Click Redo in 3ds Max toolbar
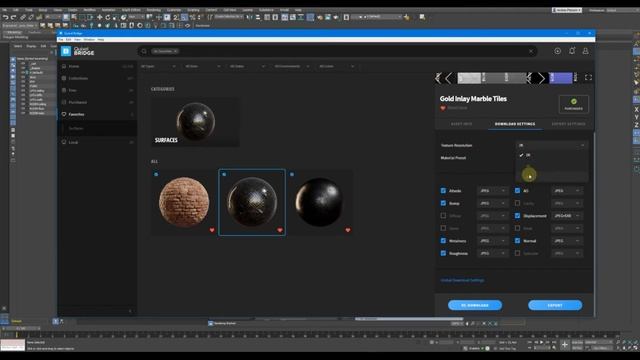The image size is (640, 360). point(13,17)
